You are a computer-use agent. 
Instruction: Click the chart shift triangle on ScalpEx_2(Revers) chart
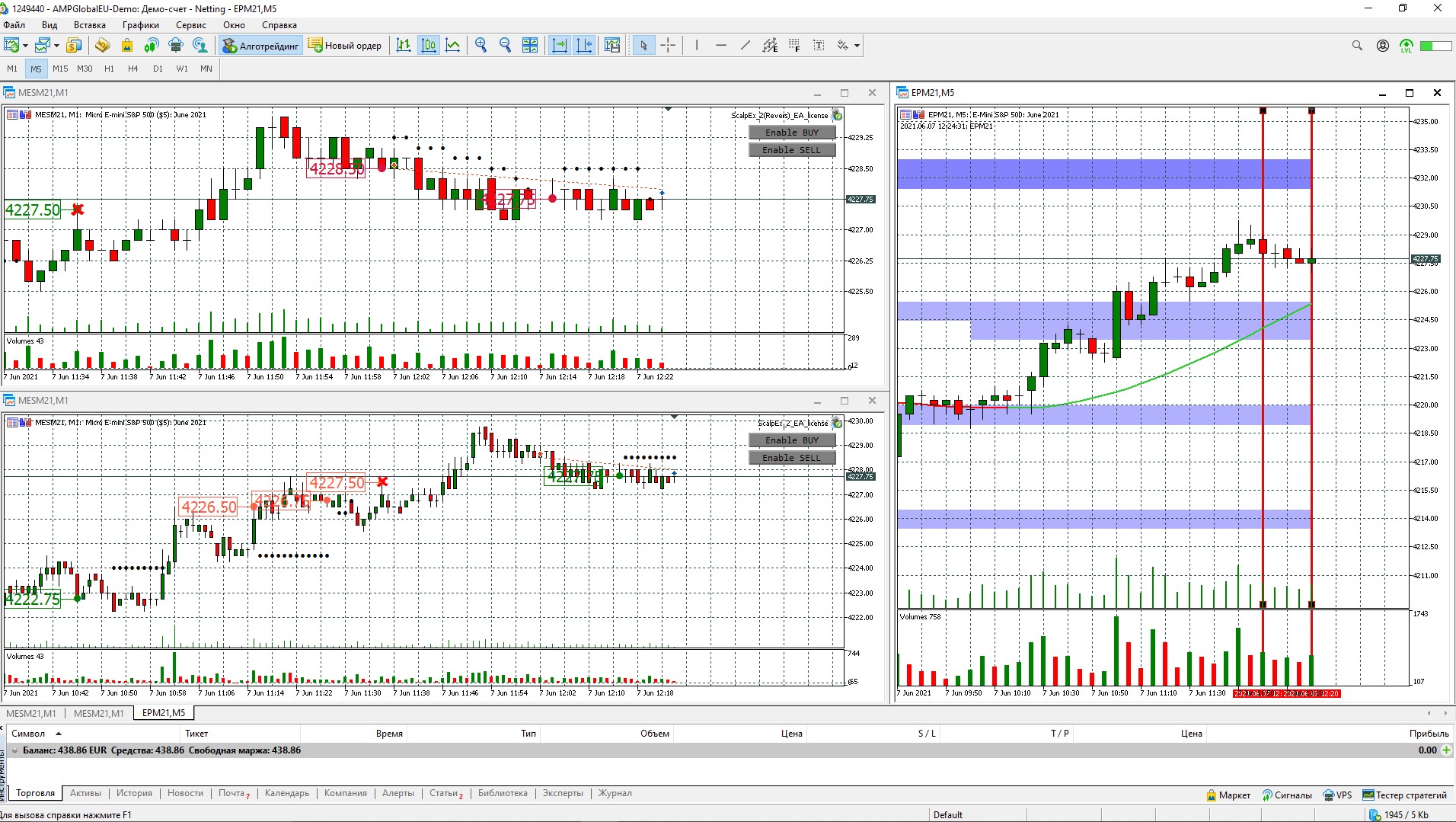pos(668,110)
